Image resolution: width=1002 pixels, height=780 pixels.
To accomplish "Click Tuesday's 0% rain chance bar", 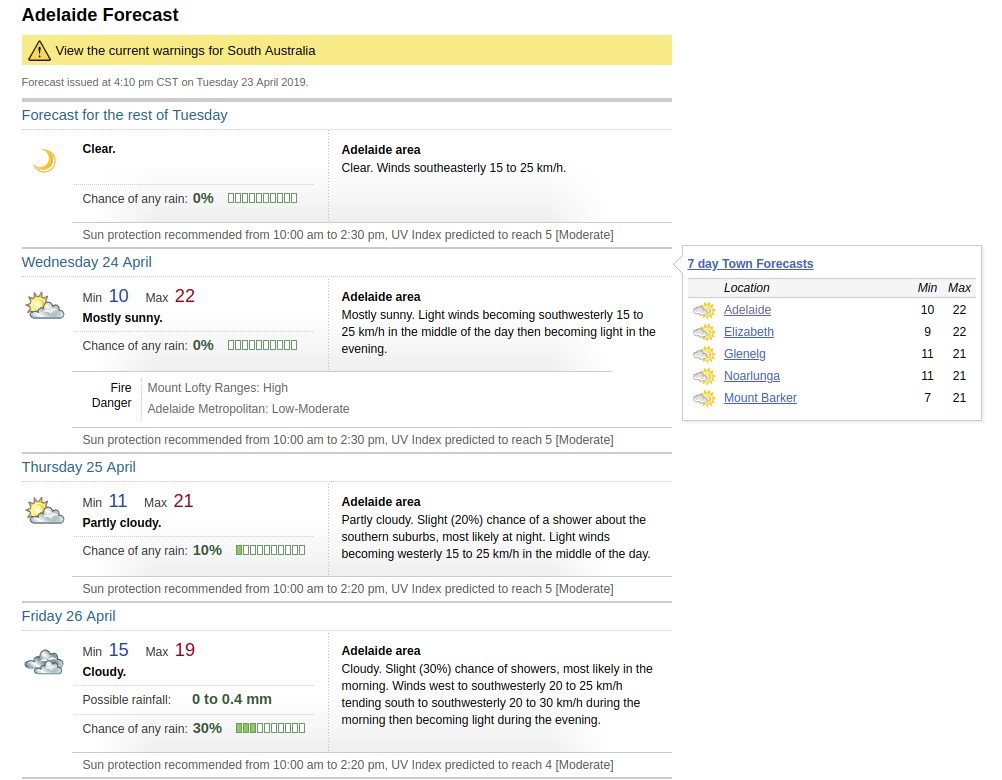I will click(x=263, y=198).
